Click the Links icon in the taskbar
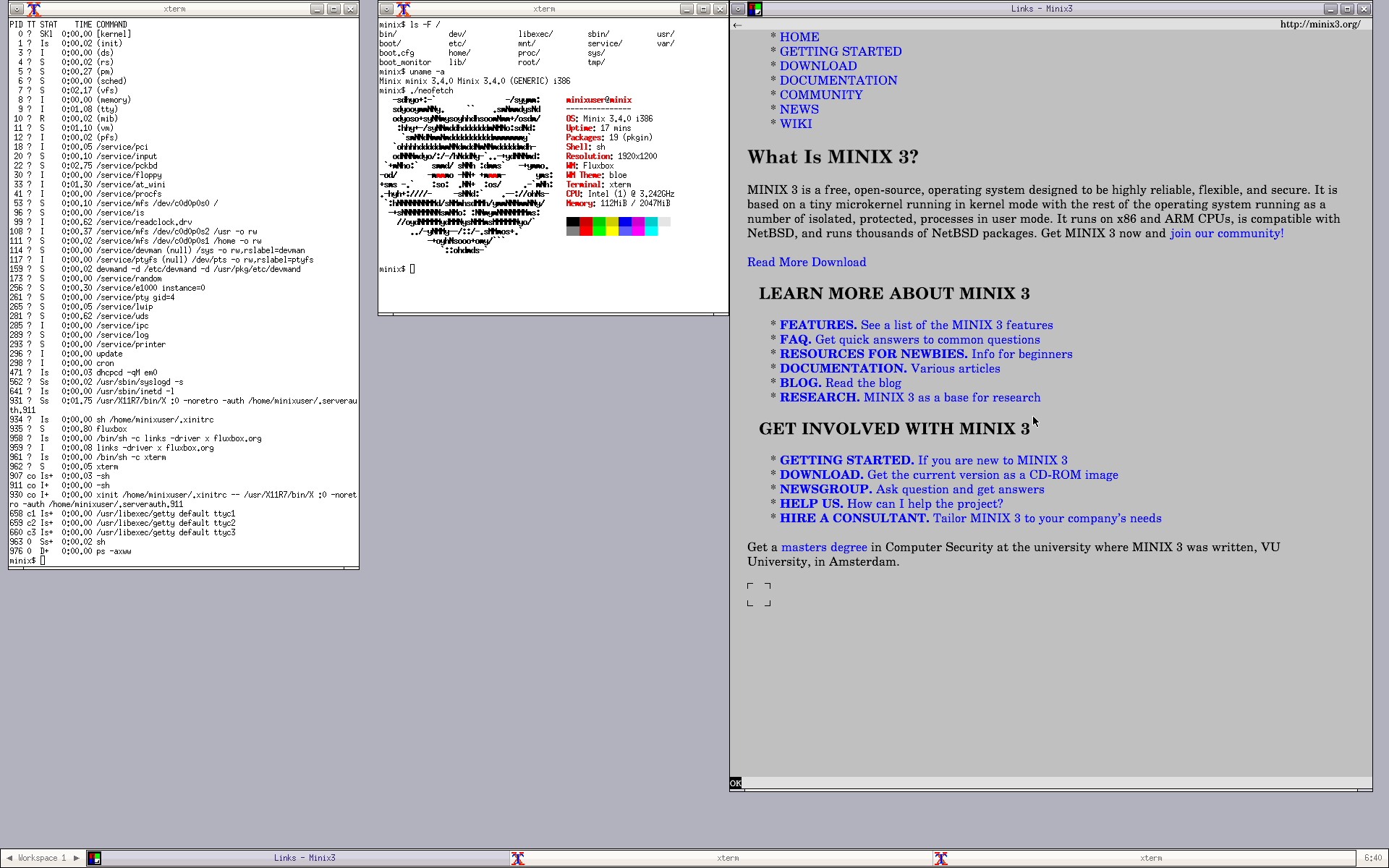The image size is (1389, 868). click(x=94, y=858)
